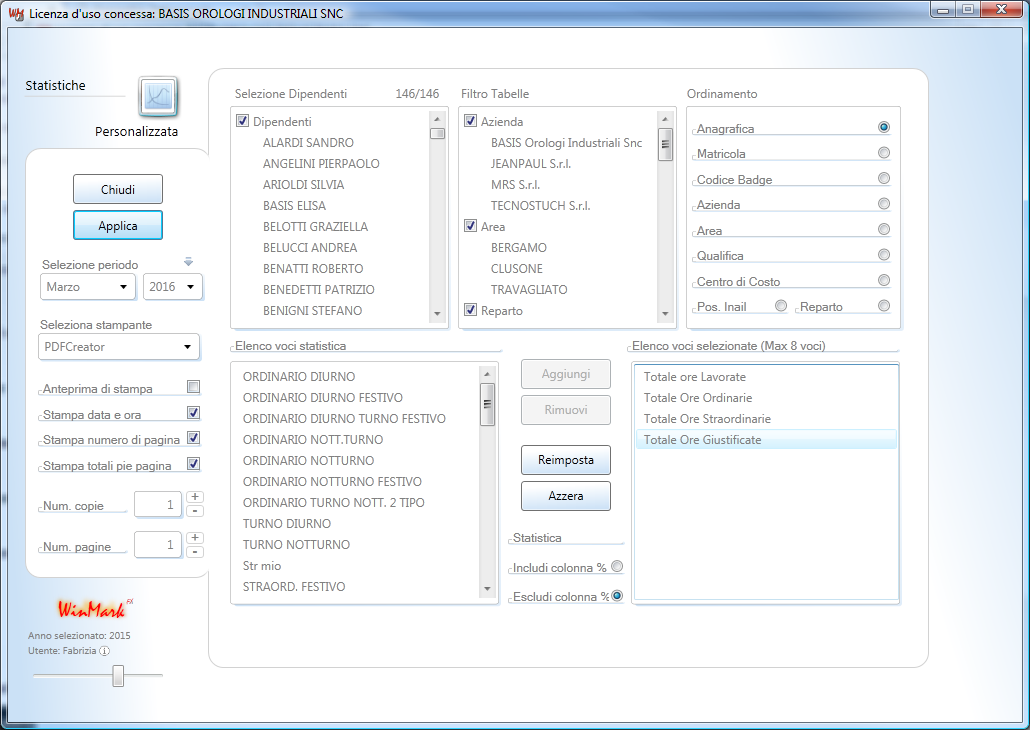This screenshot has height=730, width=1030.
Task: Select Matricola ordering radio button
Action: 884,152
